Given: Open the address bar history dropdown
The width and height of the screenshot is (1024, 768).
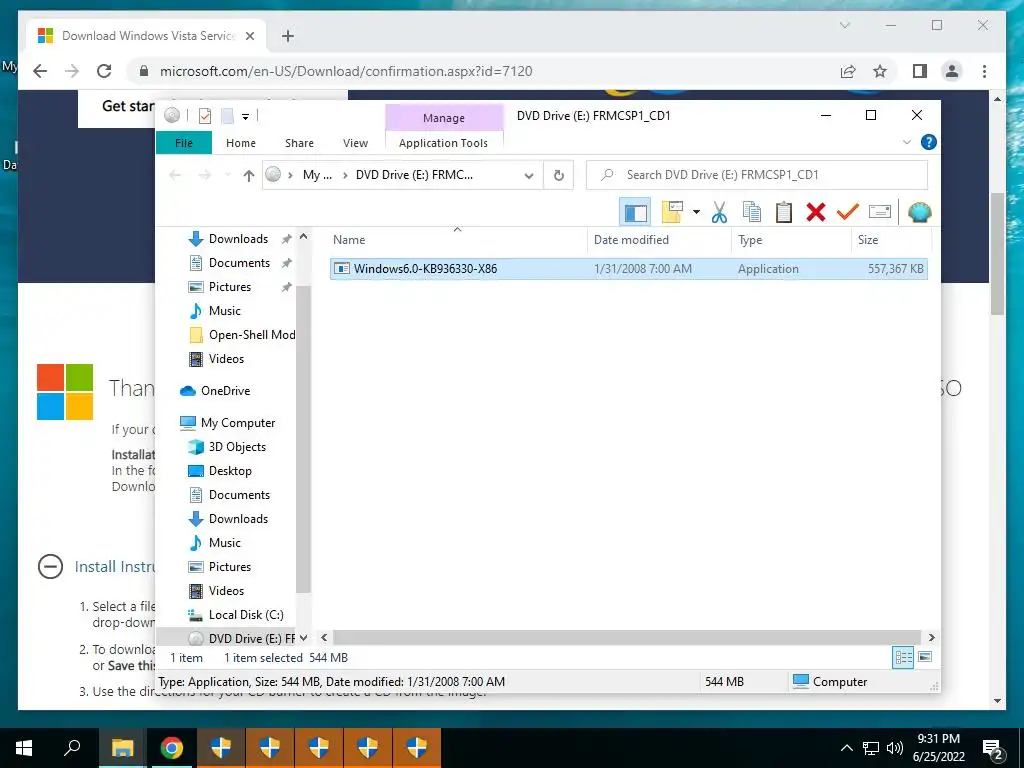Looking at the screenshot, I should coord(529,175).
